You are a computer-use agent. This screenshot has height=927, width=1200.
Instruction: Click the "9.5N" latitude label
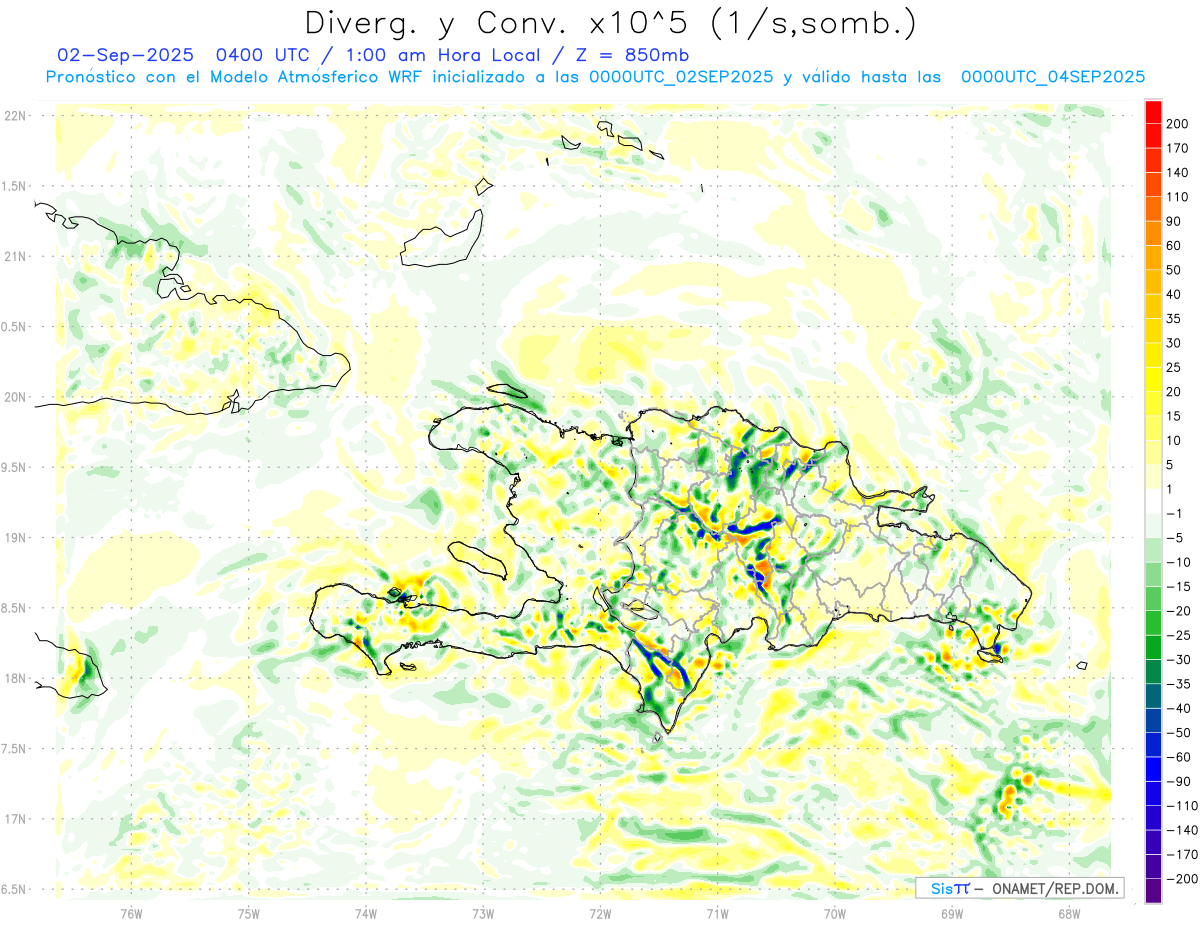15,467
